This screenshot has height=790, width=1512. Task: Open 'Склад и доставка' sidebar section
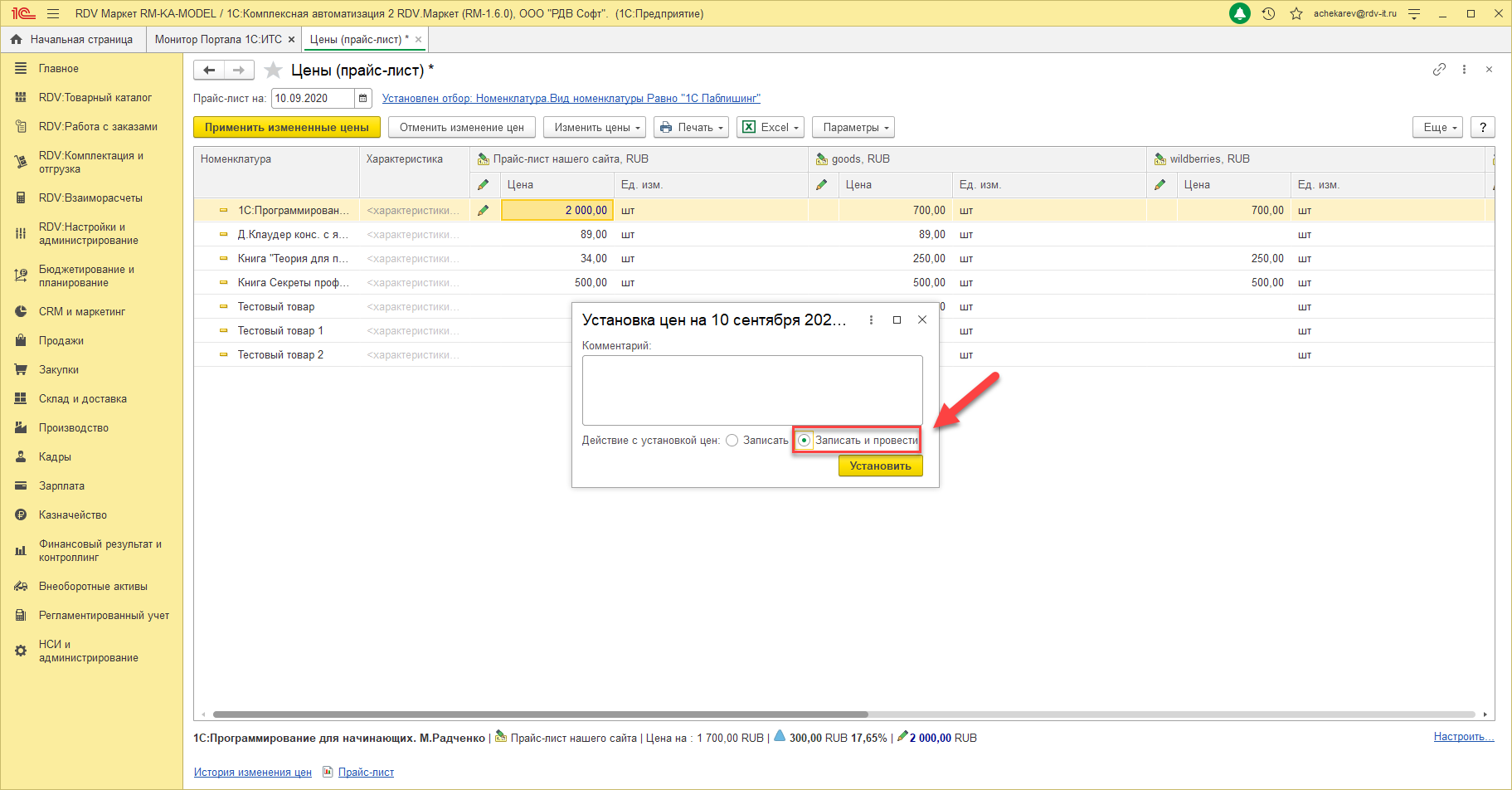(x=82, y=399)
